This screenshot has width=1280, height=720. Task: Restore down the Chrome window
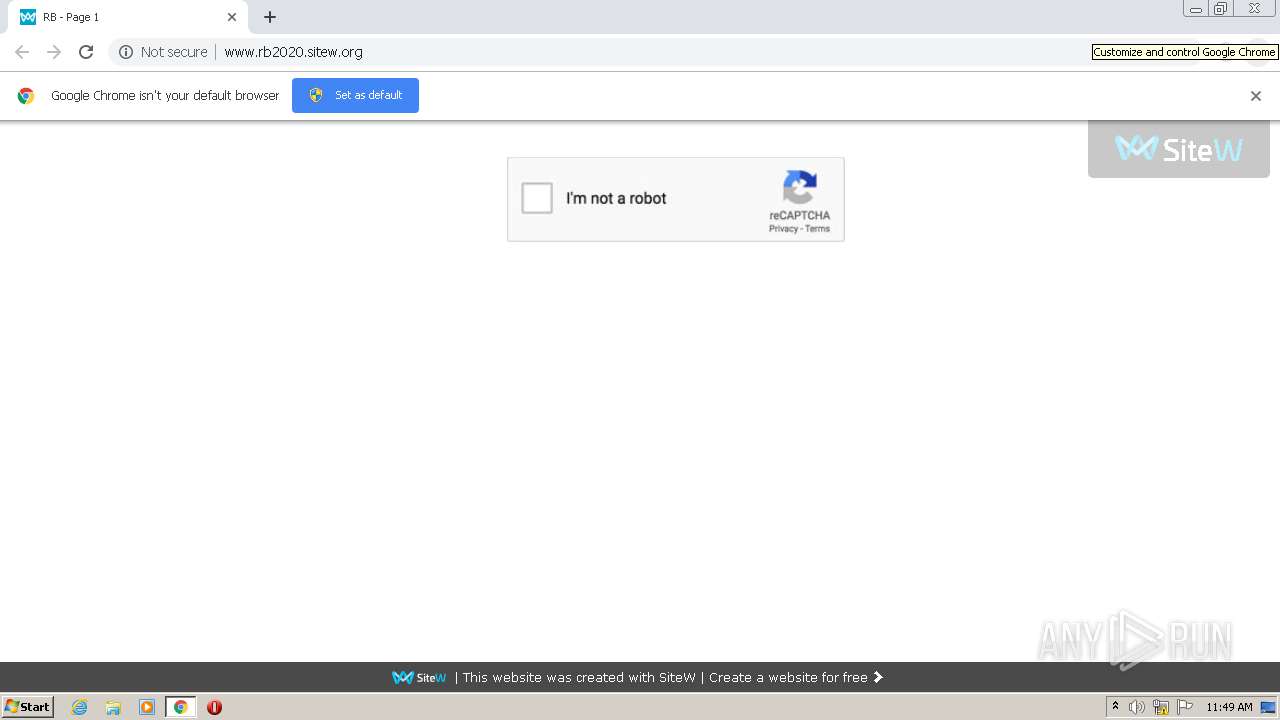[x=1221, y=8]
